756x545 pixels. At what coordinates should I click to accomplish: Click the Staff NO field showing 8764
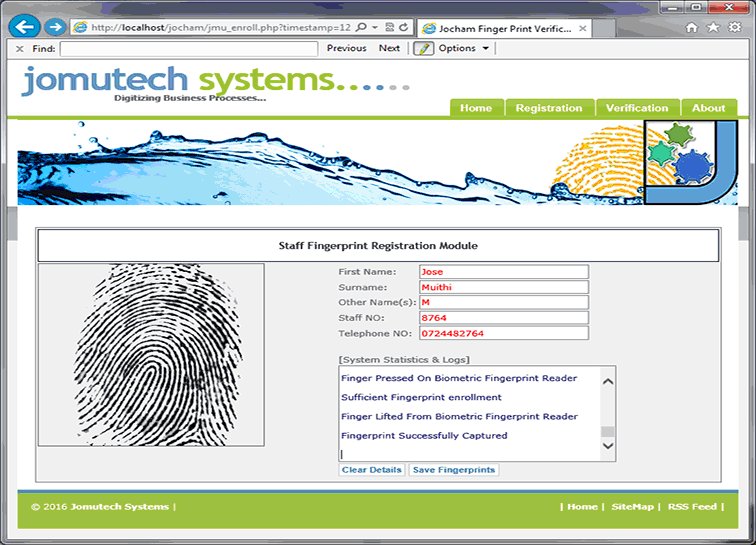click(x=504, y=318)
